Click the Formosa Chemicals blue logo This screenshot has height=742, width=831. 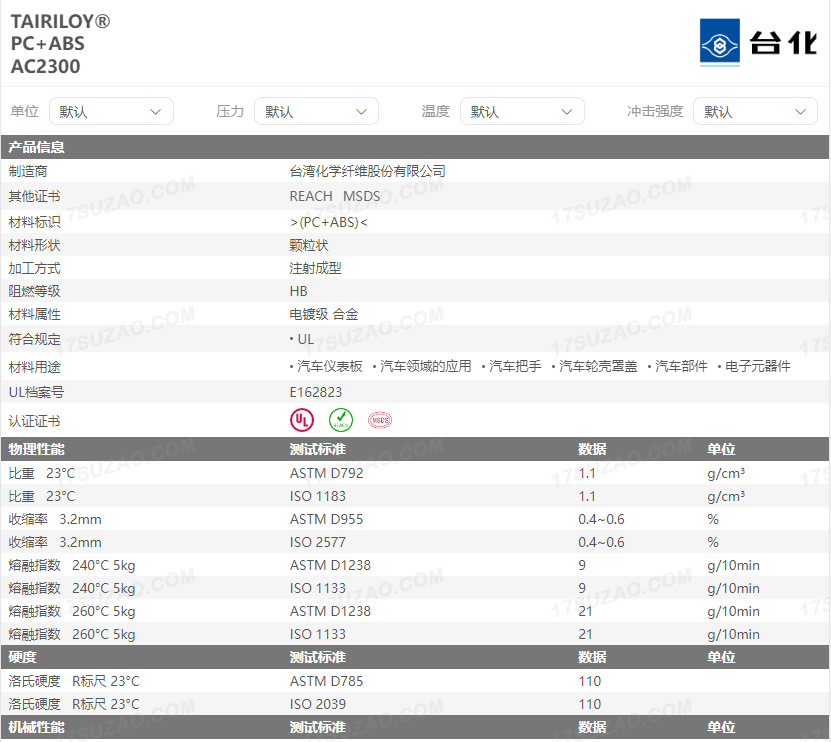720,42
